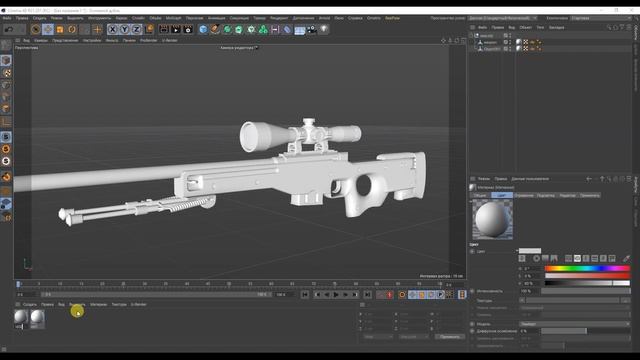
Task: Click the Apply button in coordinates panel
Action: tap(449, 337)
